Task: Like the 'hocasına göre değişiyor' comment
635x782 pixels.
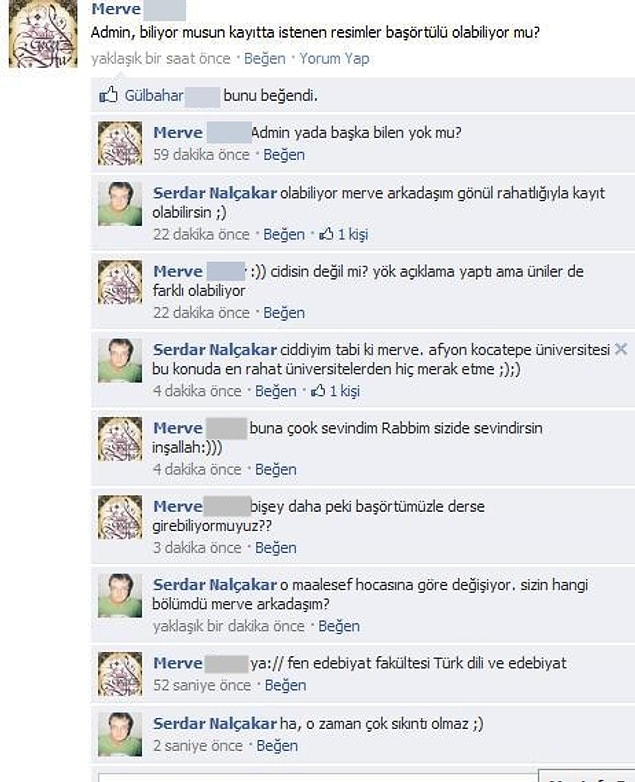Action: 339,626
